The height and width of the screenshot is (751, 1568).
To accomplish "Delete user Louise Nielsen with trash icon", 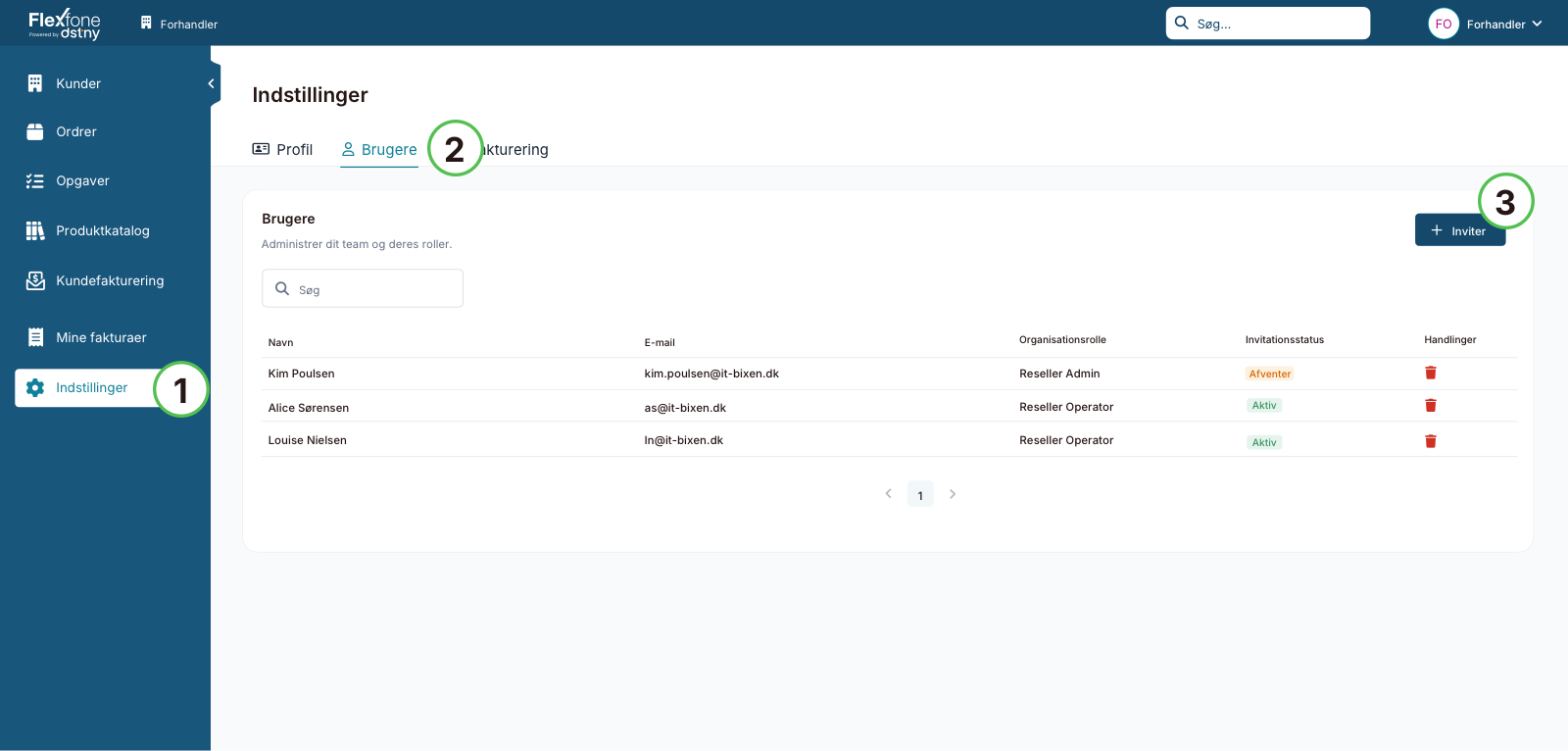I will coord(1430,441).
